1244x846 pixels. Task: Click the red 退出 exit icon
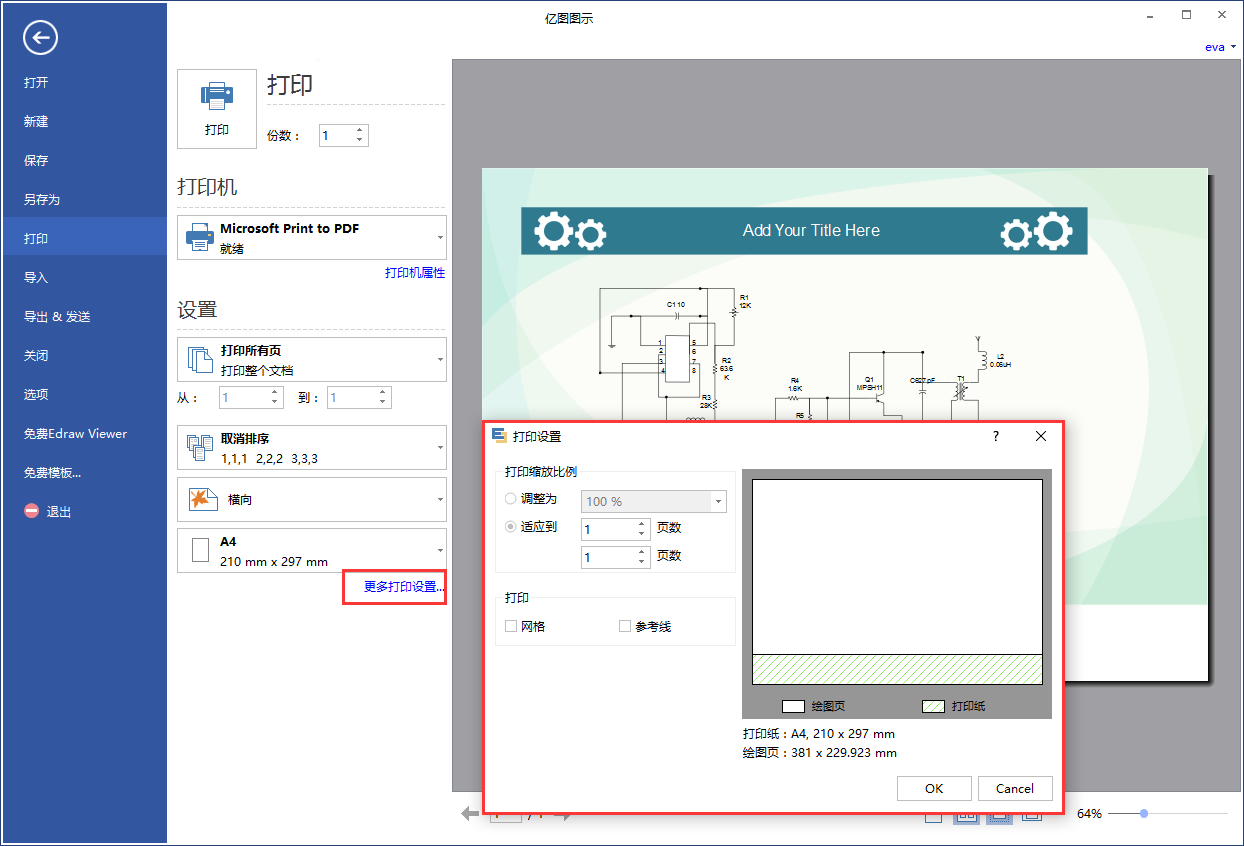pyautogui.click(x=31, y=512)
